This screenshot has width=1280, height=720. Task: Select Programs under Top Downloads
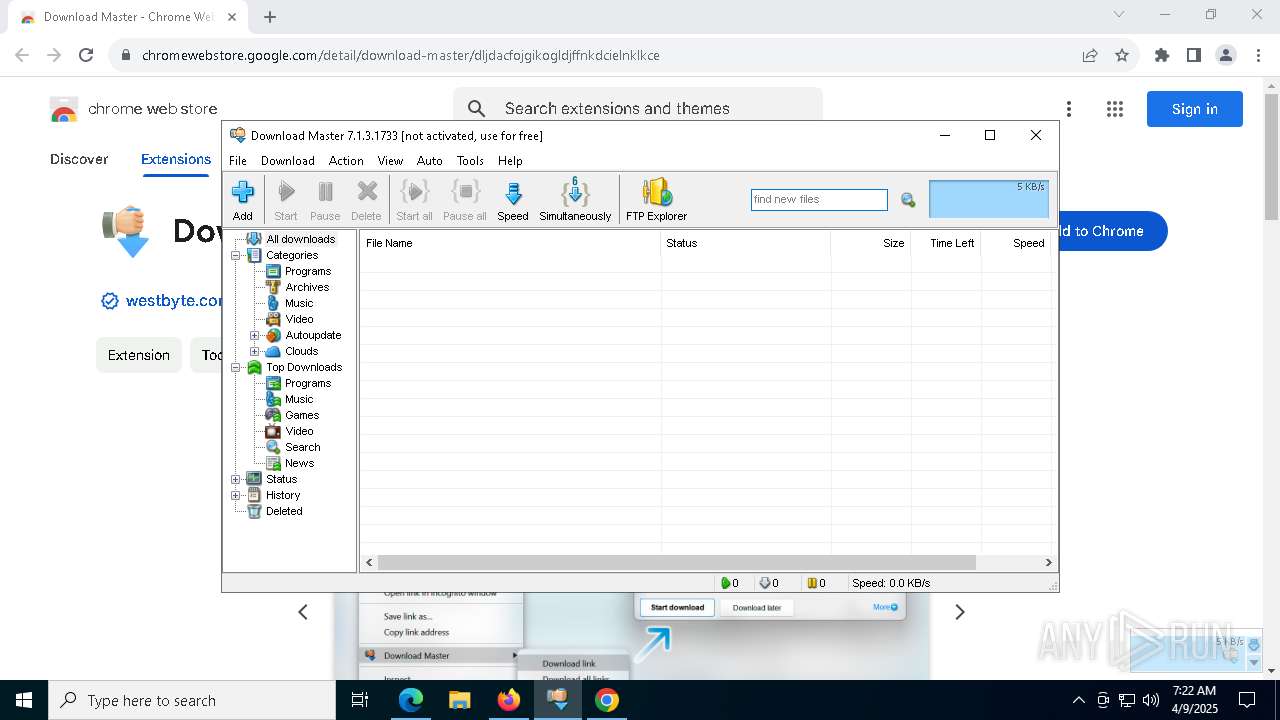(x=308, y=383)
